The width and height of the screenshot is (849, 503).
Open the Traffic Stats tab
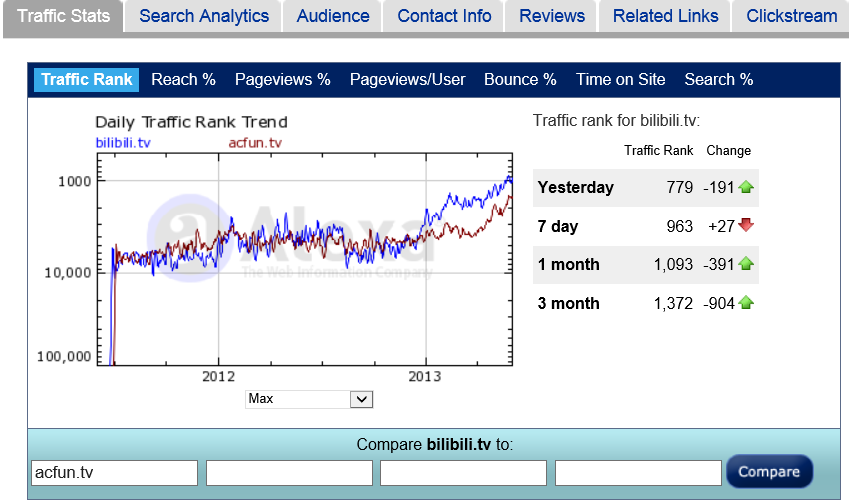(63, 16)
